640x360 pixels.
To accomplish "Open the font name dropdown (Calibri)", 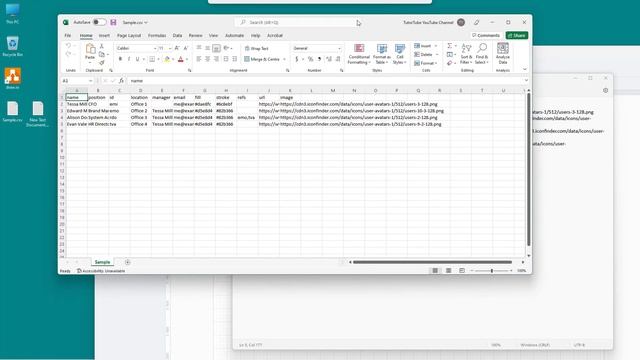I will (x=155, y=48).
